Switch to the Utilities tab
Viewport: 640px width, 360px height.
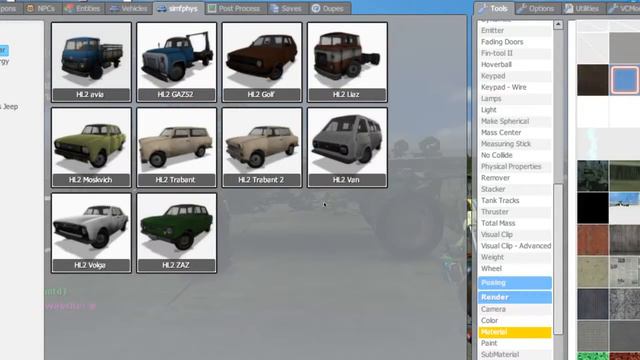[582, 8]
